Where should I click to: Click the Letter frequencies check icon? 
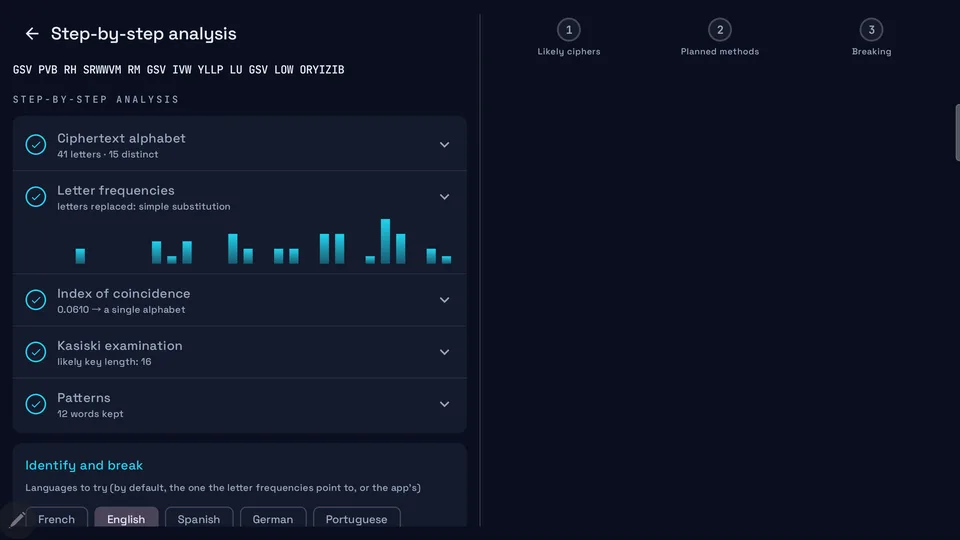tap(36, 197)
